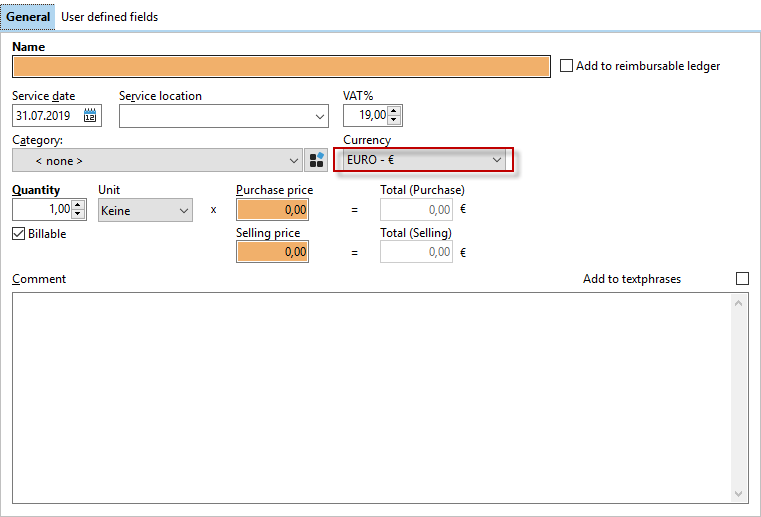Tick the Add to textphrases checkbox
Image resolution: width=761 pixels, height=517 pixels.
pos(742,279)
